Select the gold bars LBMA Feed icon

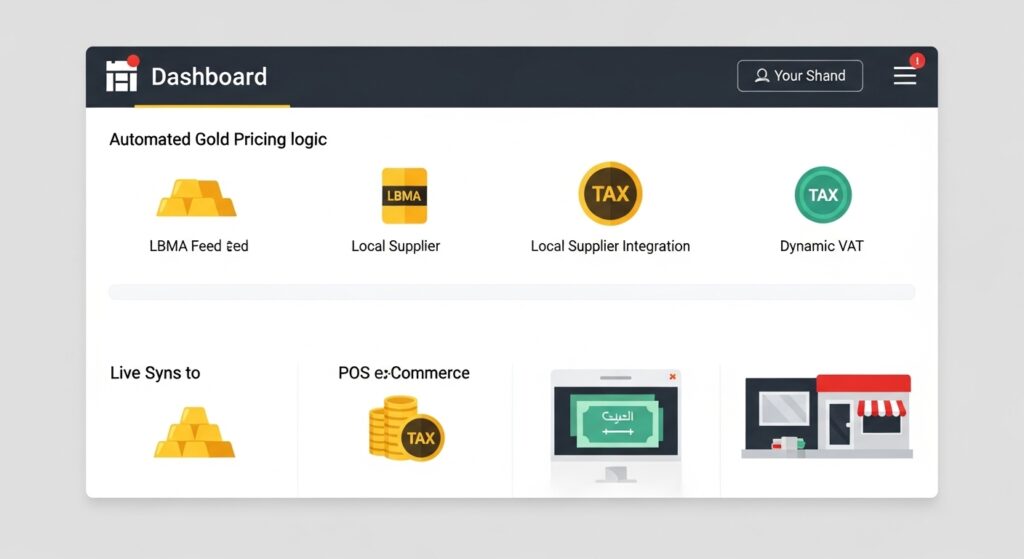(x=196, y=198)
